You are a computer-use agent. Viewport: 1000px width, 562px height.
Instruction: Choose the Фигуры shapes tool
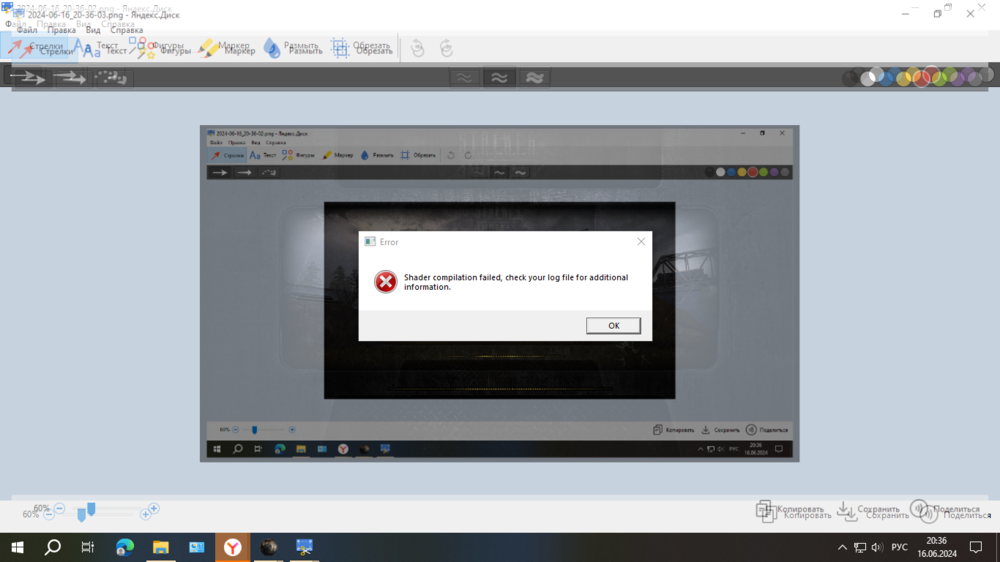(162, 49)
